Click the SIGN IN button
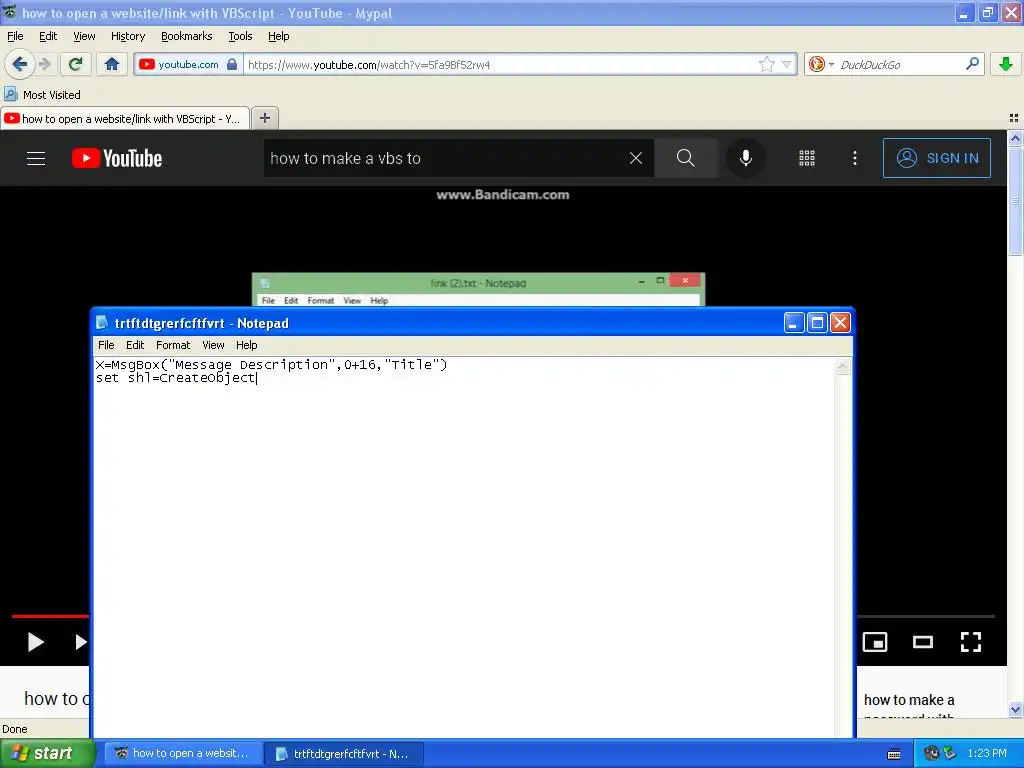The width and height of the screenshot is (1024, 768). tap(936, 158)
